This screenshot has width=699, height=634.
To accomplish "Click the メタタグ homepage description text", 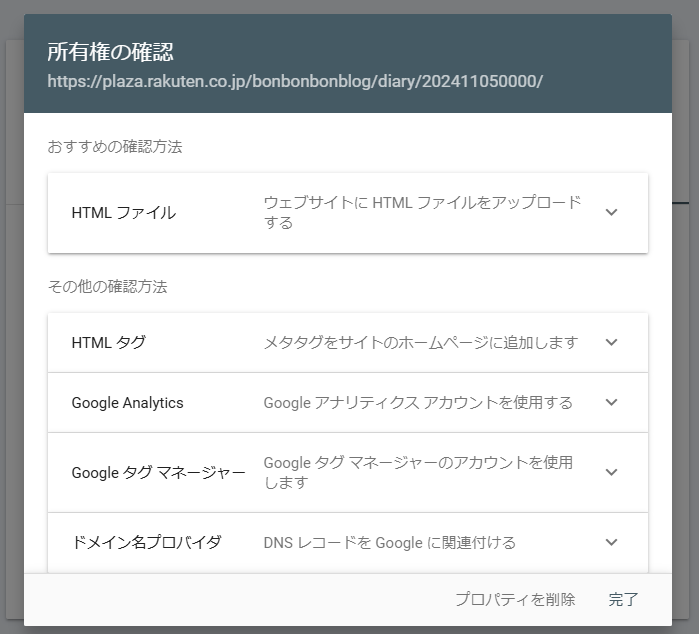I will (420, 342).
